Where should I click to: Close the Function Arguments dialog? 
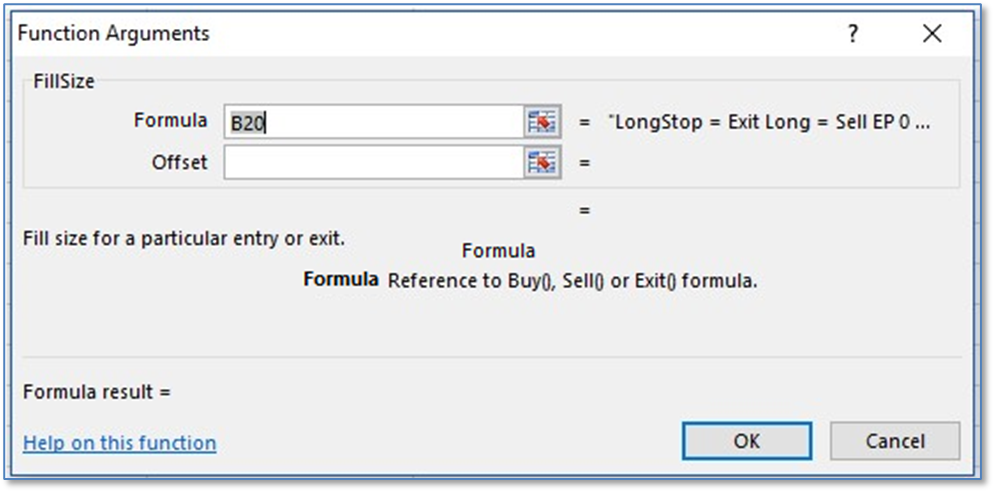[x=932, y=34]
